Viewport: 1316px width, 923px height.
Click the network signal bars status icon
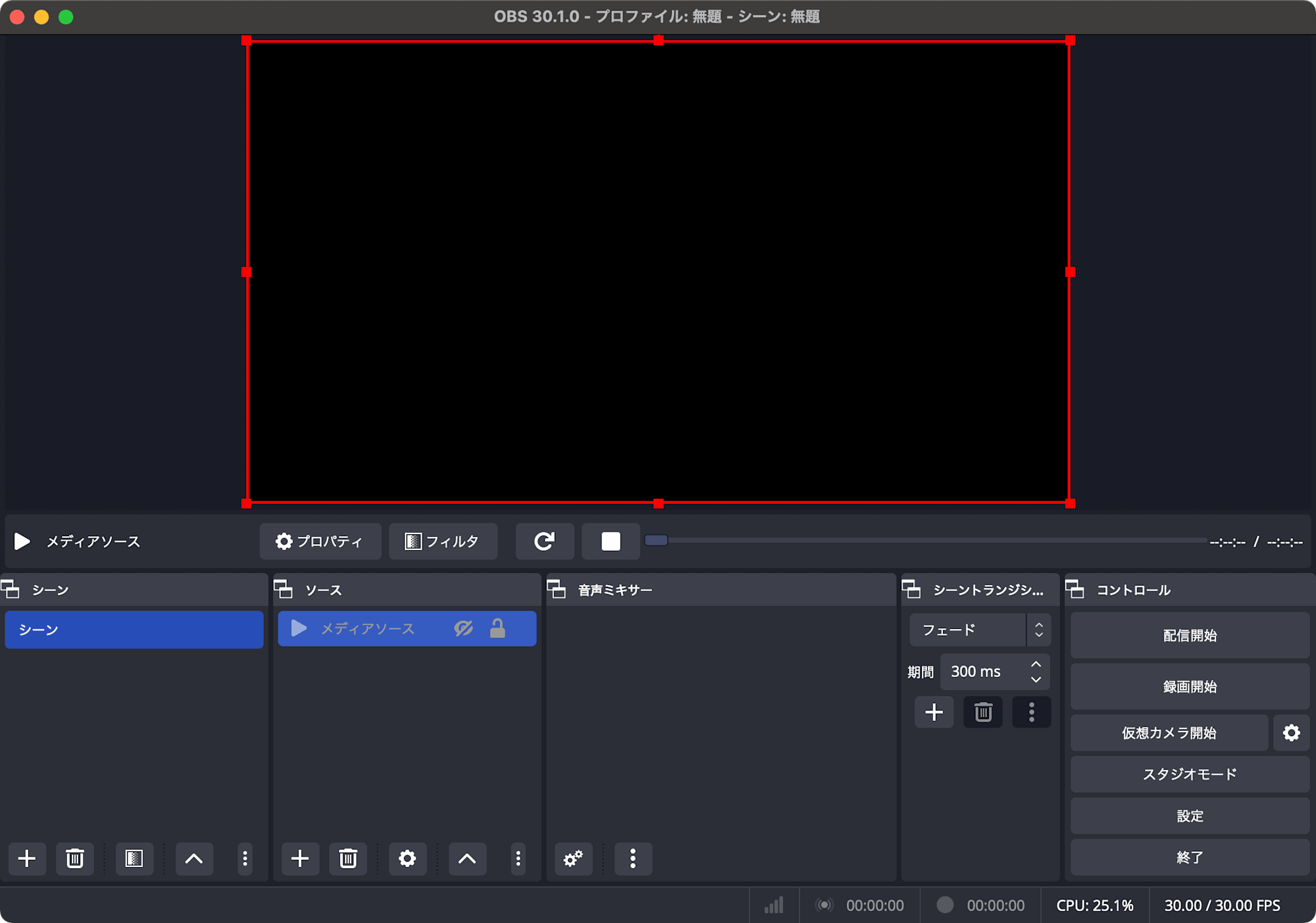(774, 905)
